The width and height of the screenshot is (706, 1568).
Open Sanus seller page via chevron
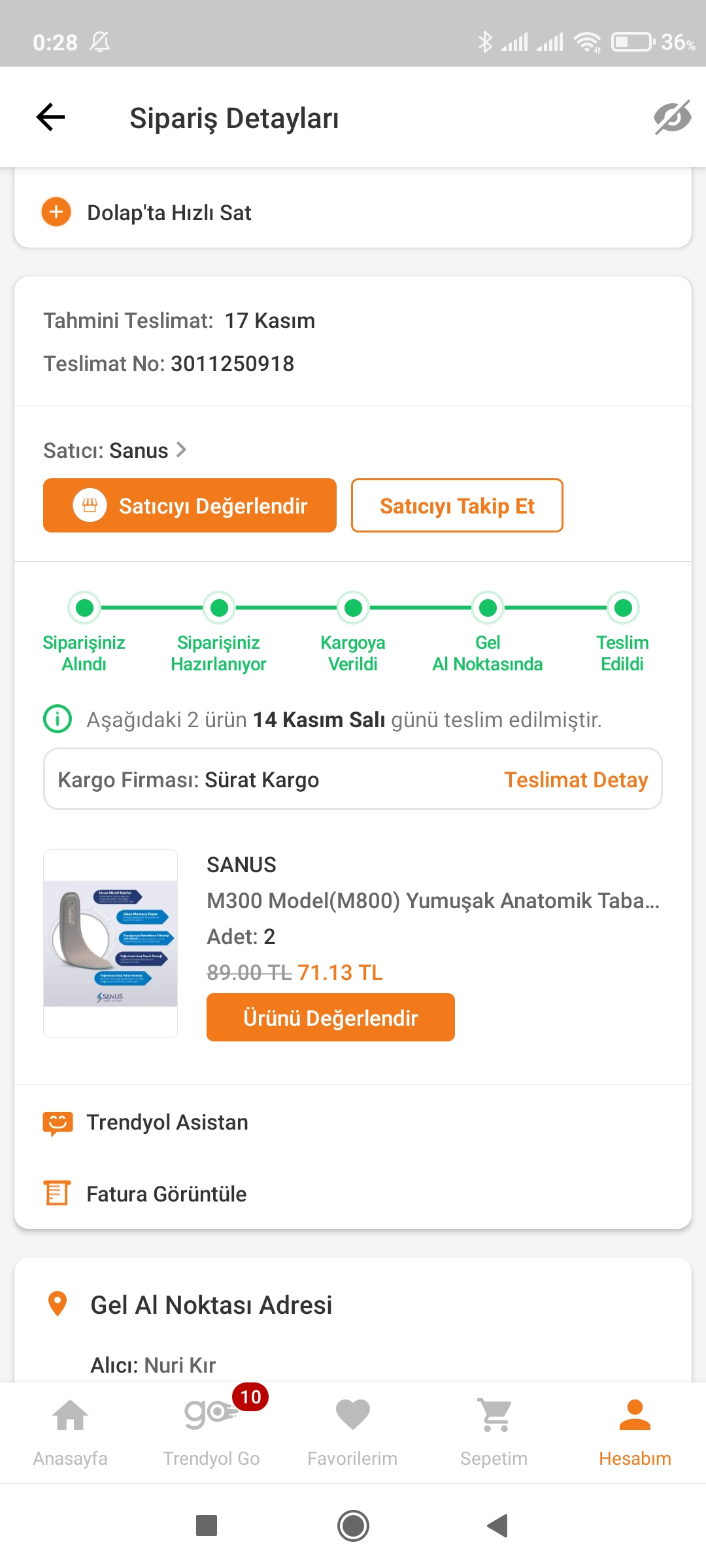[x=182, y=450]
